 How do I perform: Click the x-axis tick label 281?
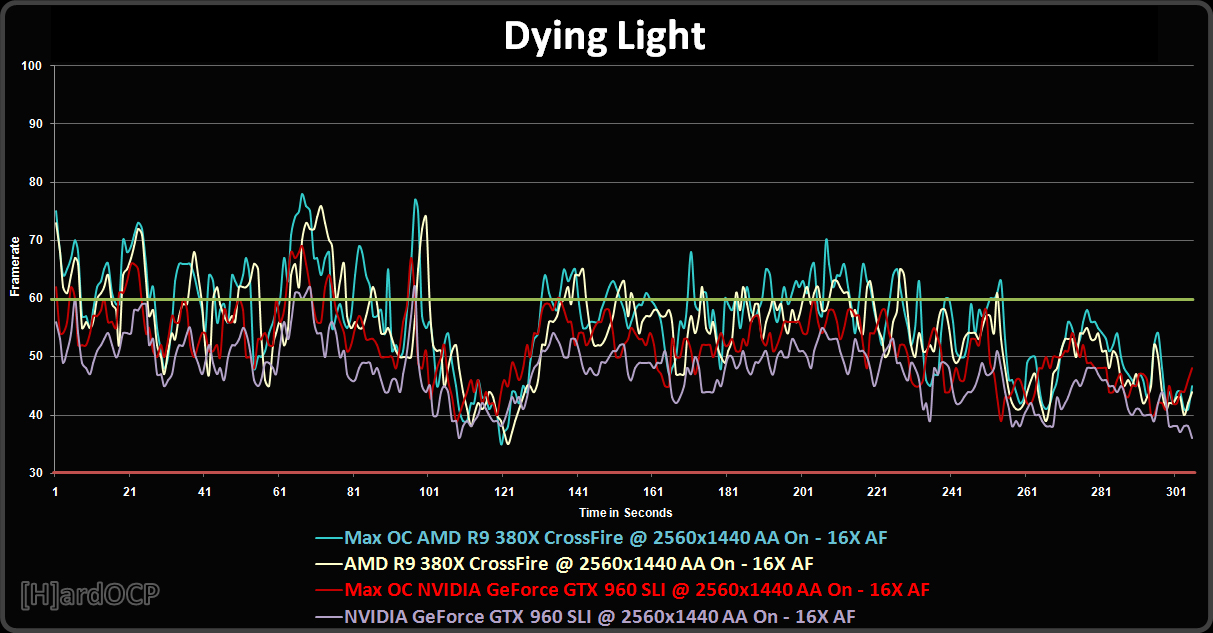coord(1102,492)
